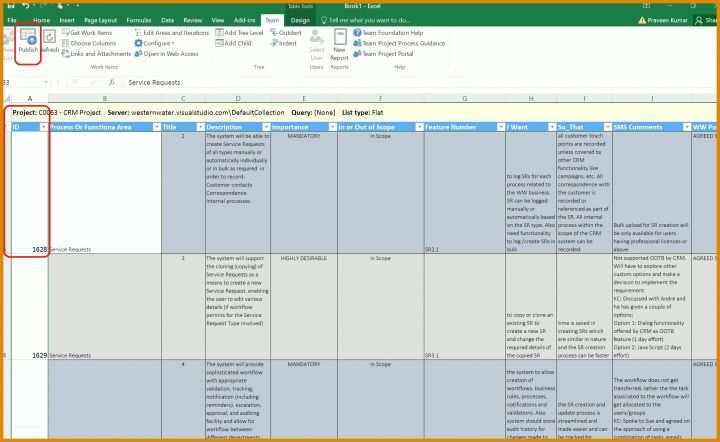Click Select User in Users group
This screenshot has height=442, width=720.
[x=316, y=45]
